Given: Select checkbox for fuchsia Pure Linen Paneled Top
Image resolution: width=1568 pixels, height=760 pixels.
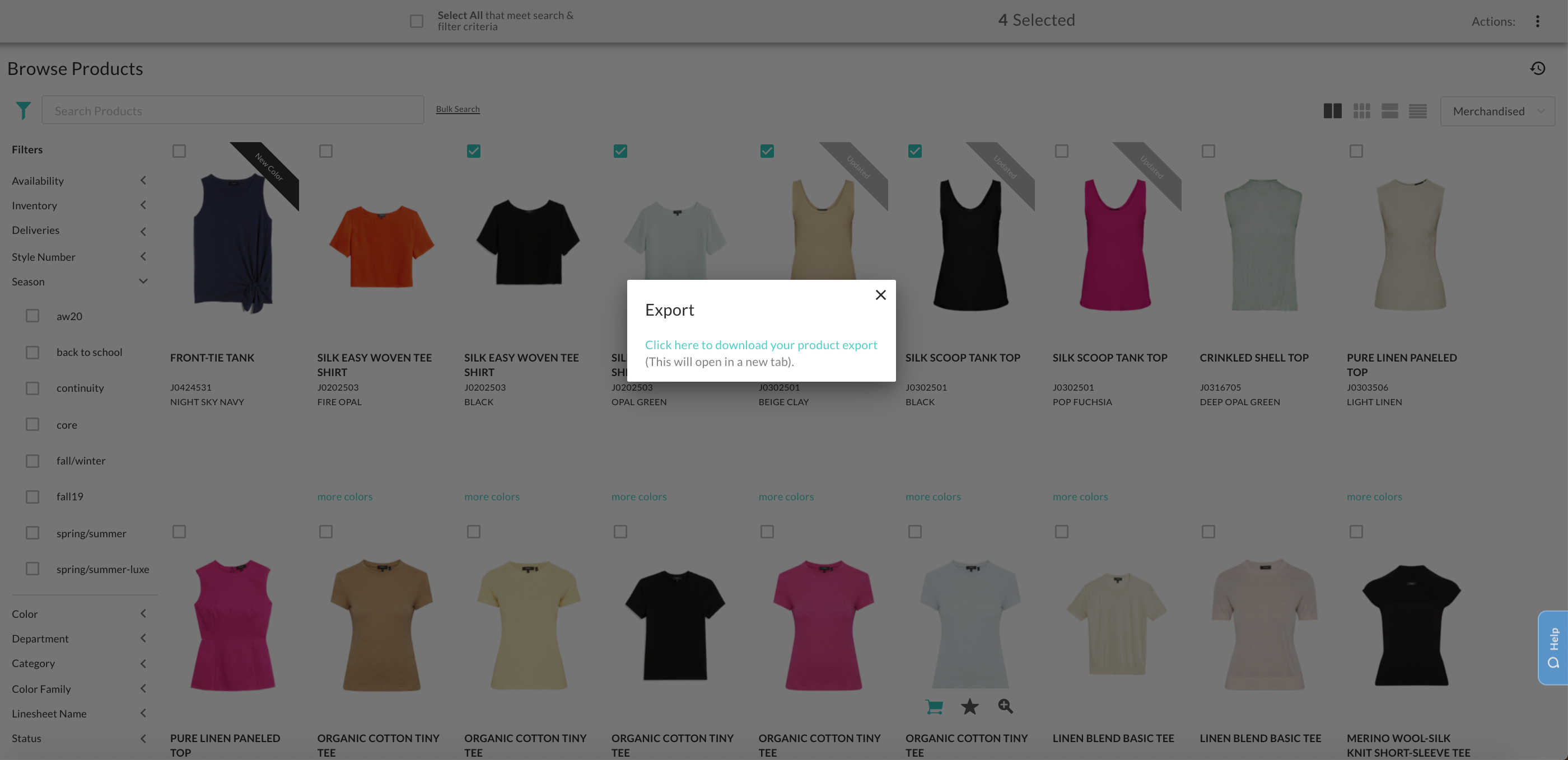Looking at the screenshot, I should [179, 532].
